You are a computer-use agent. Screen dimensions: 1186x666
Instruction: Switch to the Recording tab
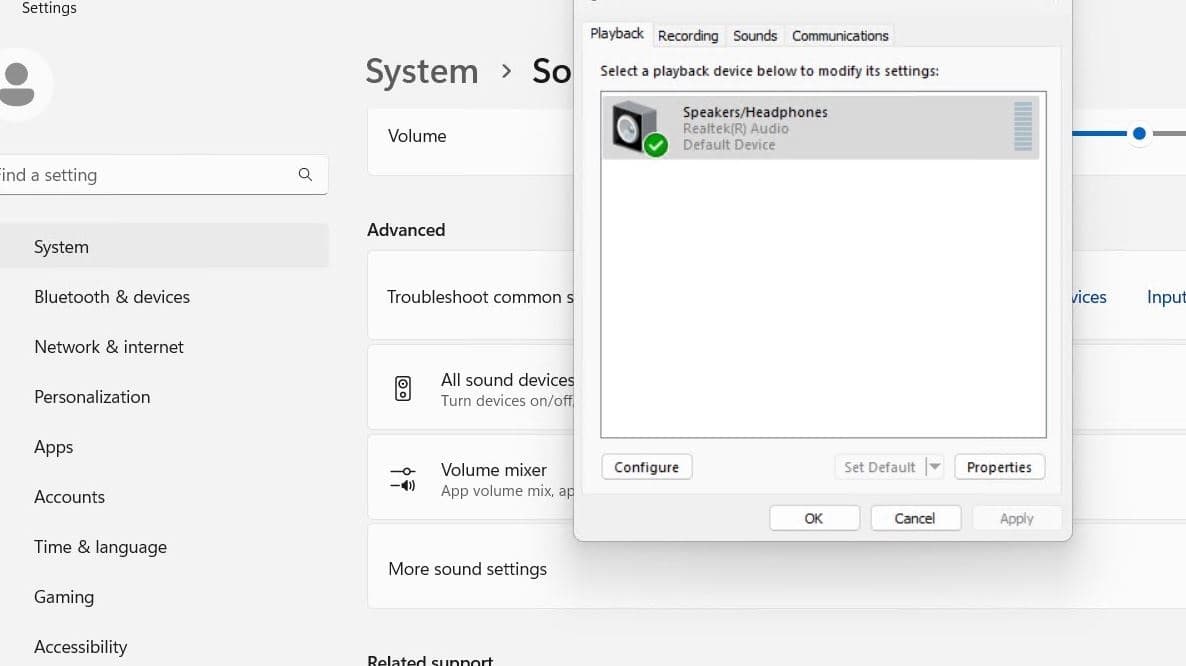click(x=688, y=36)
